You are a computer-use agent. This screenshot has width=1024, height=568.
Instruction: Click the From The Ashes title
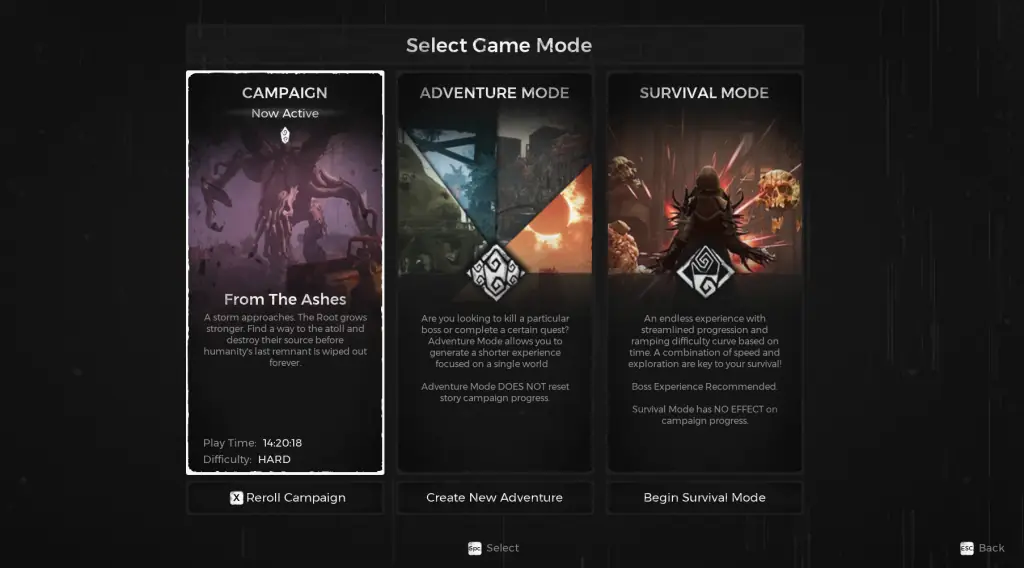point(285,300)
